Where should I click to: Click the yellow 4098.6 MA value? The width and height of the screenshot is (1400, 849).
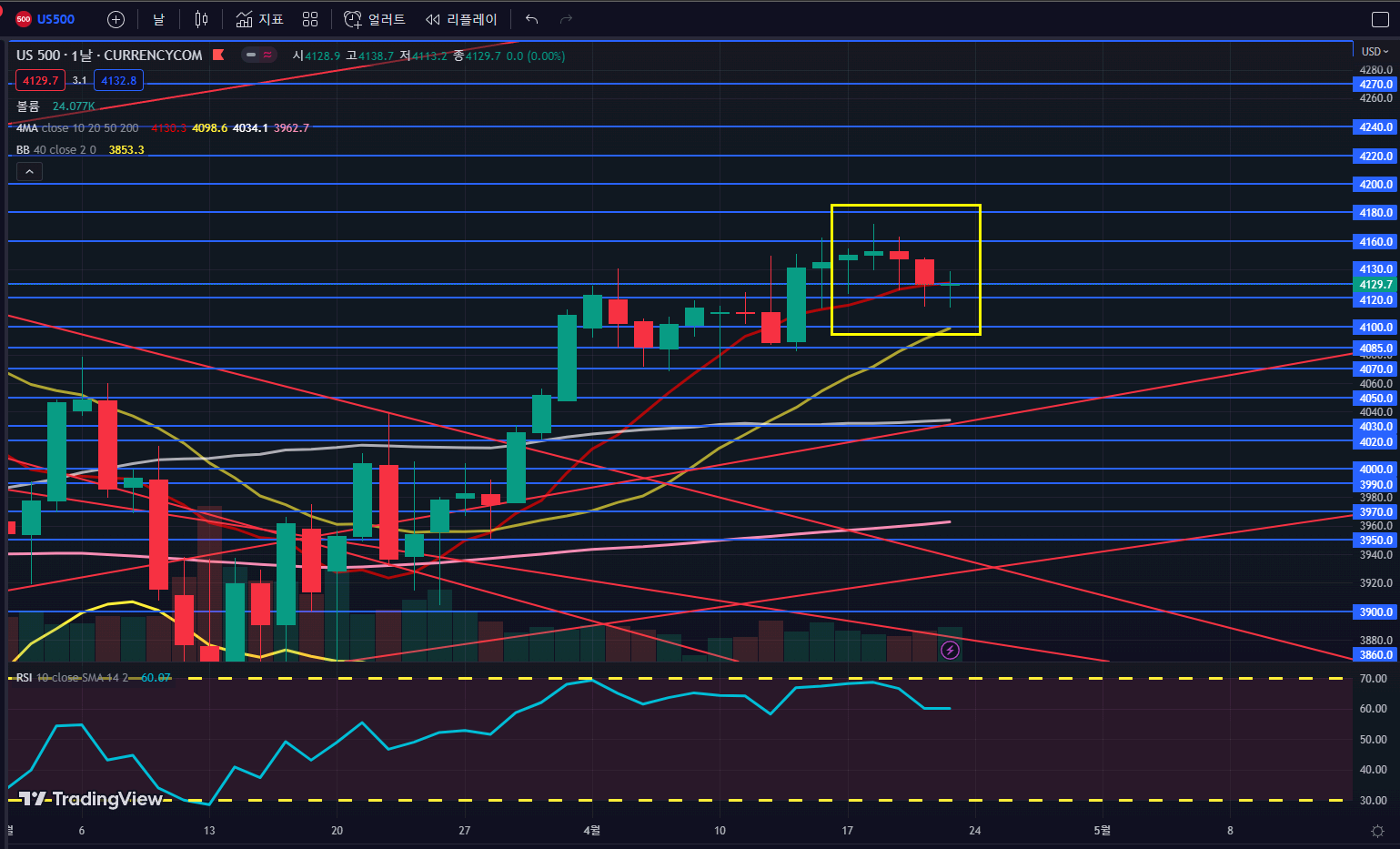point(209,128)
